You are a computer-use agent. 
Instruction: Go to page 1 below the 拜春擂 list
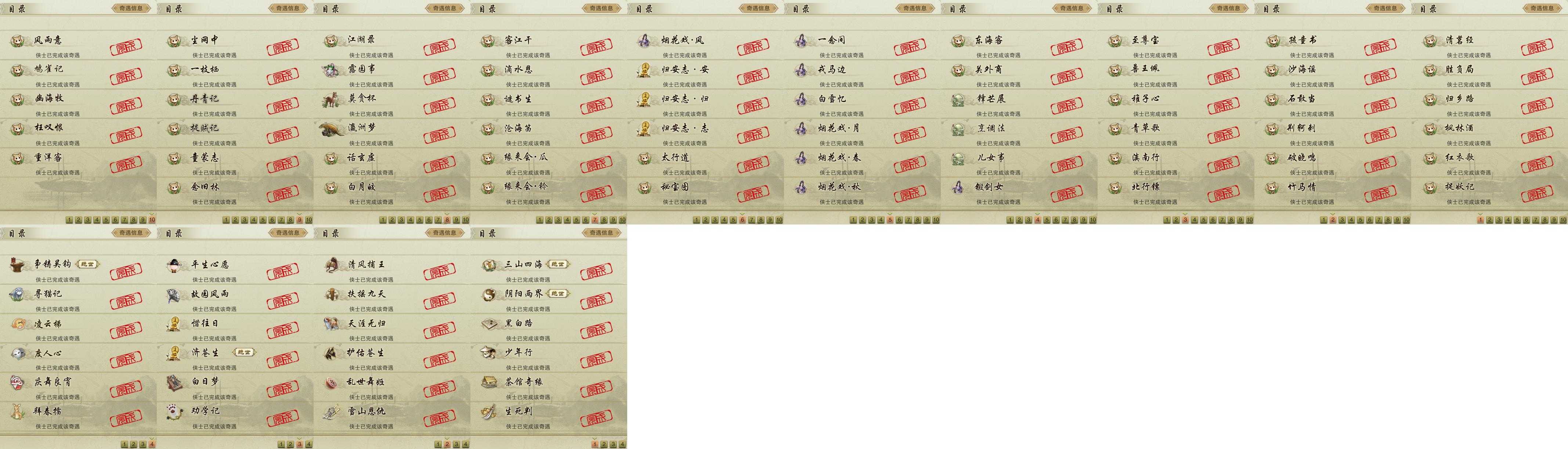click(124, 444)
